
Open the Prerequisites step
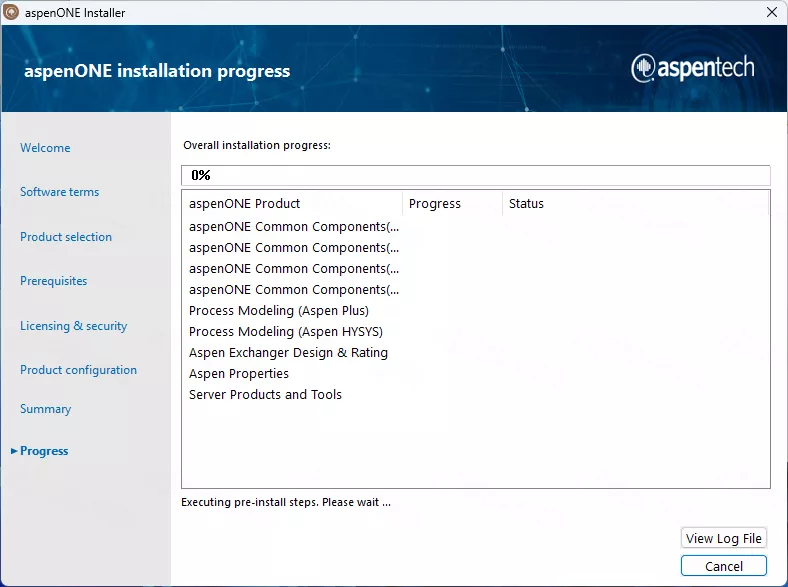point(53,281)
